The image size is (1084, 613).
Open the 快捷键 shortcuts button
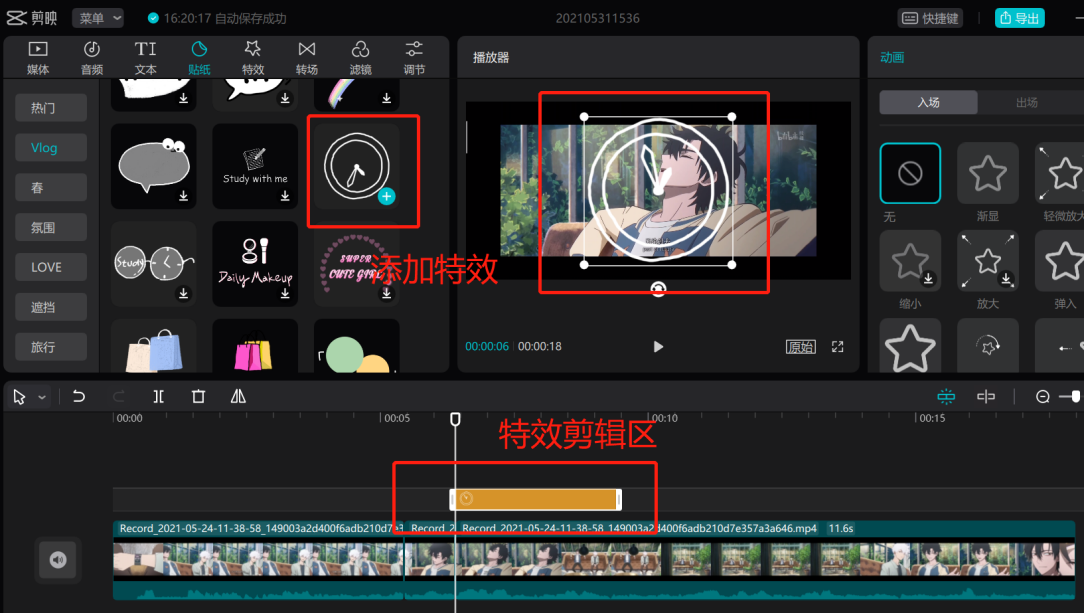[931, 18]
